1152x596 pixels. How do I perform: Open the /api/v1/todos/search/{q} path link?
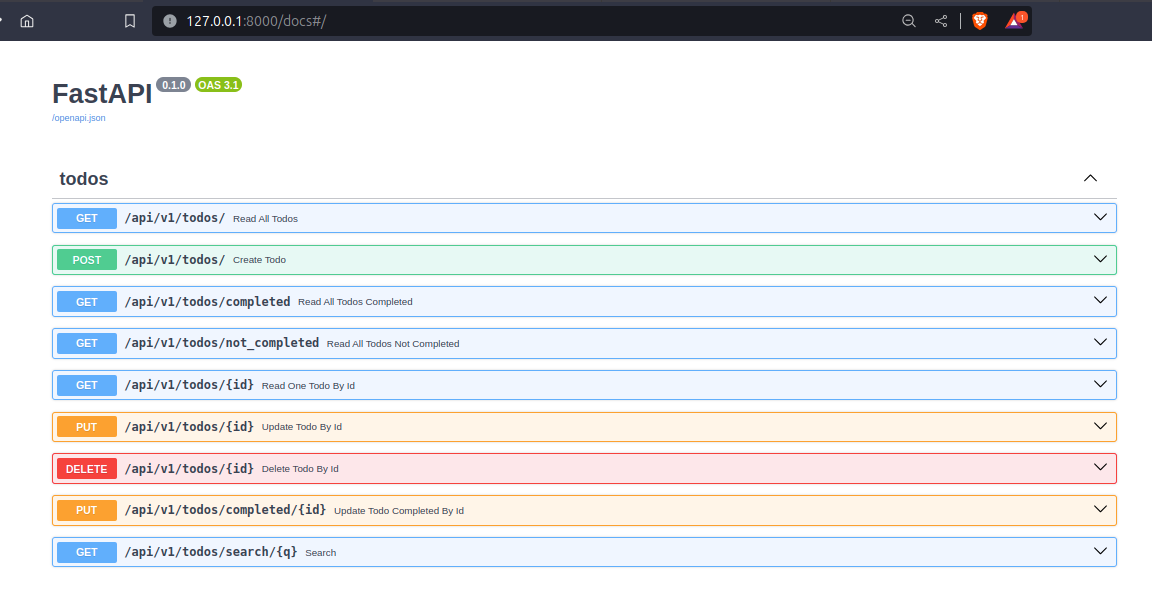pyautogui.click(x=211, y=552)
